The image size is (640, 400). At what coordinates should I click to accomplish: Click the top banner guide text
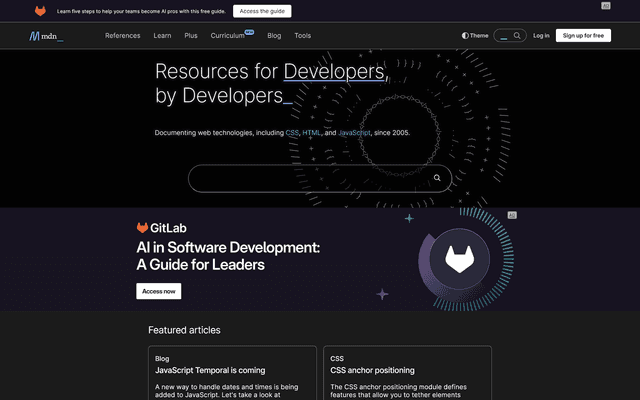pyautogui.click(x=141, y=11)
